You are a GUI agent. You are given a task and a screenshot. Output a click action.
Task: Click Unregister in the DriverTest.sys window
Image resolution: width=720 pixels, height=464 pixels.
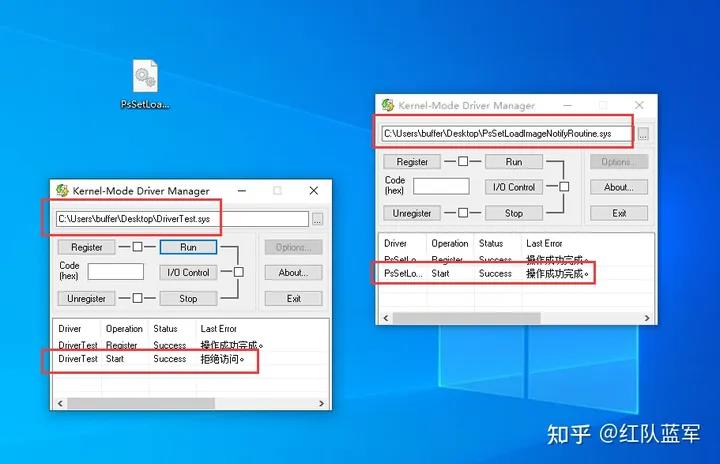[x=86, y=299]
